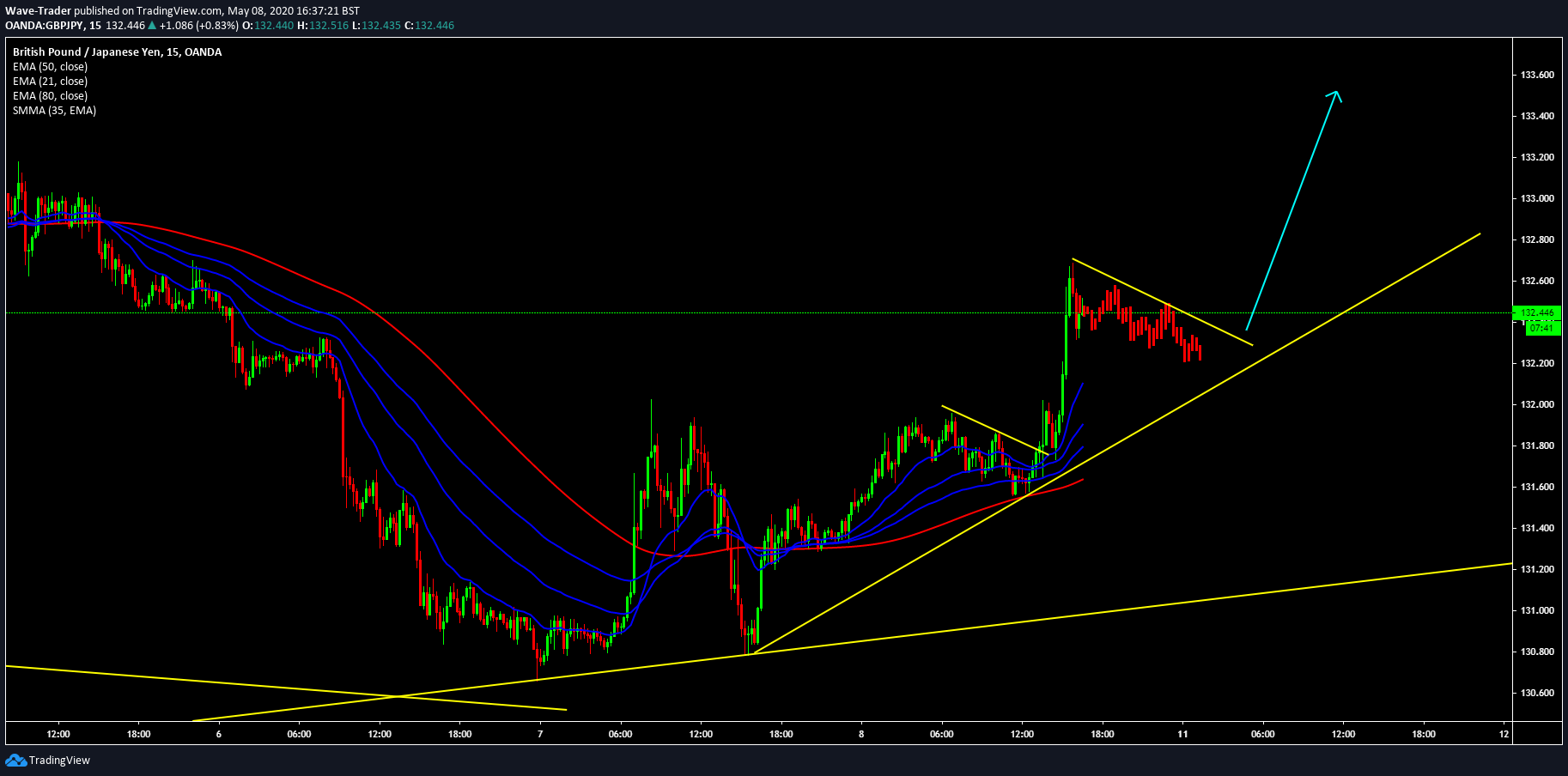1568x776 pixels.
Task: Click the 133.400 price axis label
Action: tap(1537, 117)
